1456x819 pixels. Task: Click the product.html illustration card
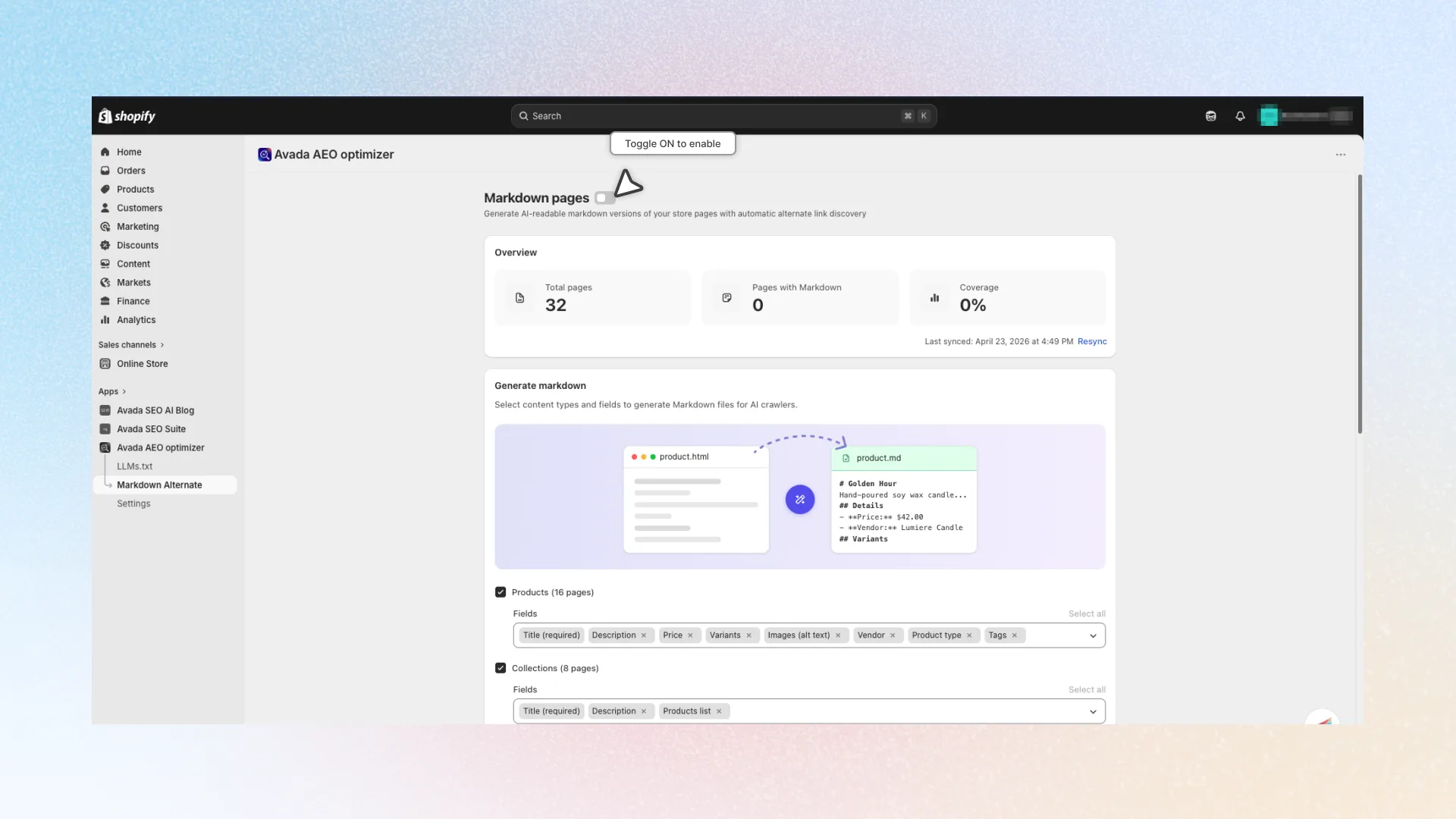click(x=696, y=500)
